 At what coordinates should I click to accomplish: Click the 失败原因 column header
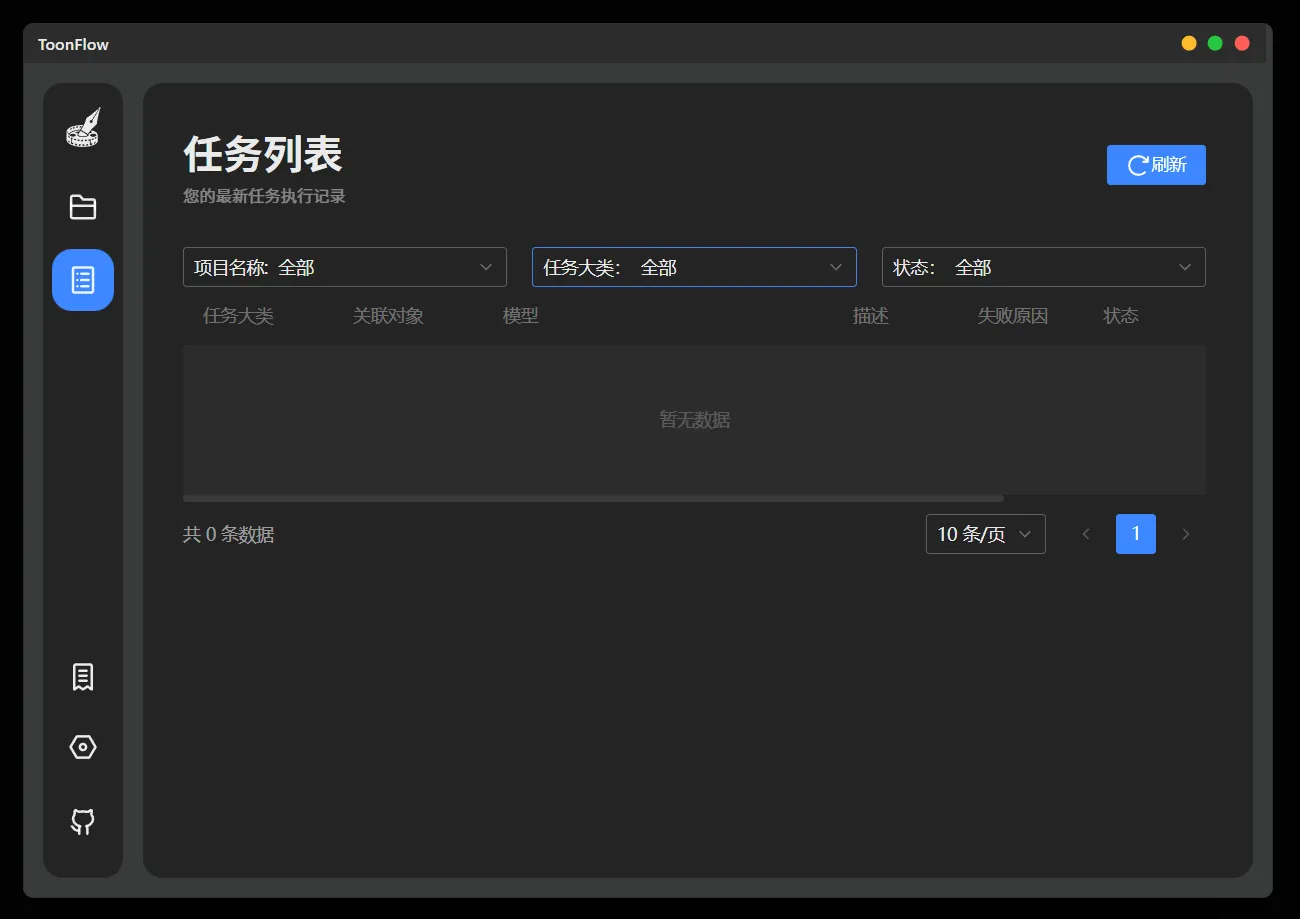coord(1013,316)
